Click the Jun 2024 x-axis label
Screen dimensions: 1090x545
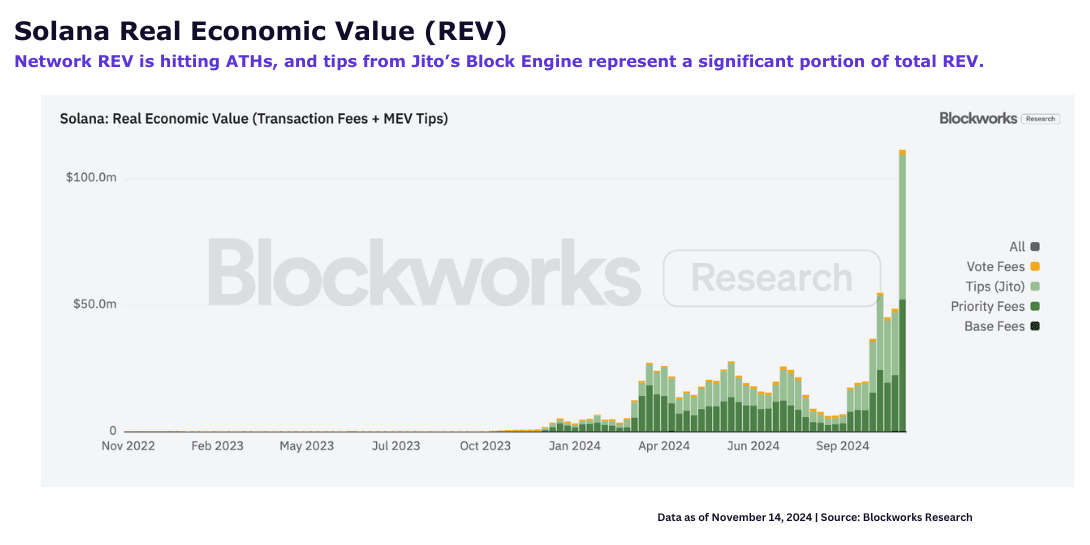pos(754,446)
